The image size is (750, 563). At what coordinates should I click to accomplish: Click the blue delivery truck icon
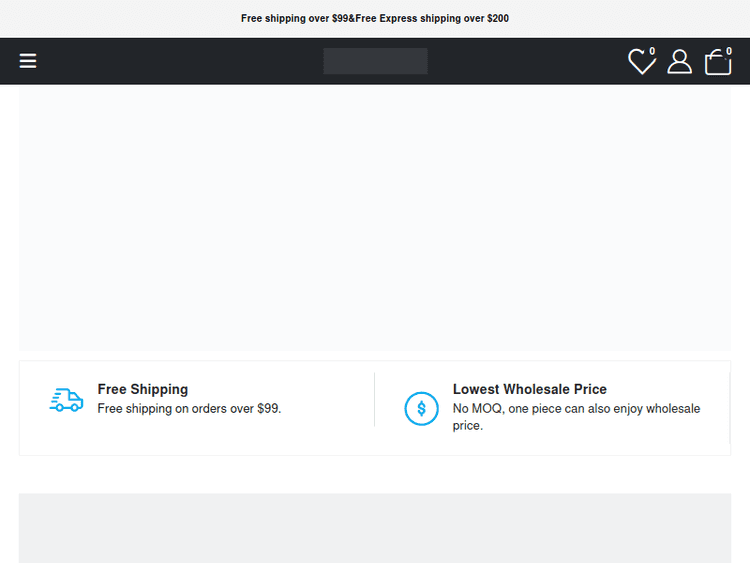point(66,400)
